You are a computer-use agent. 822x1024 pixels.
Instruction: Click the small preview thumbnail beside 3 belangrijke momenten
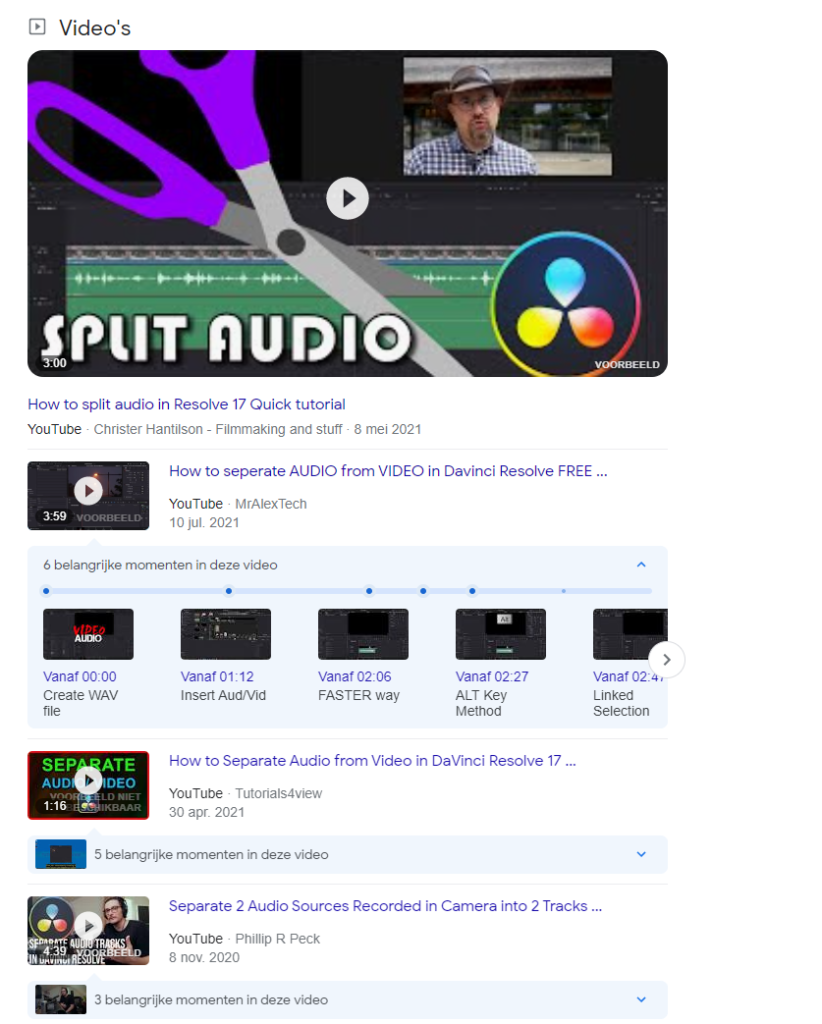[61, 999]
